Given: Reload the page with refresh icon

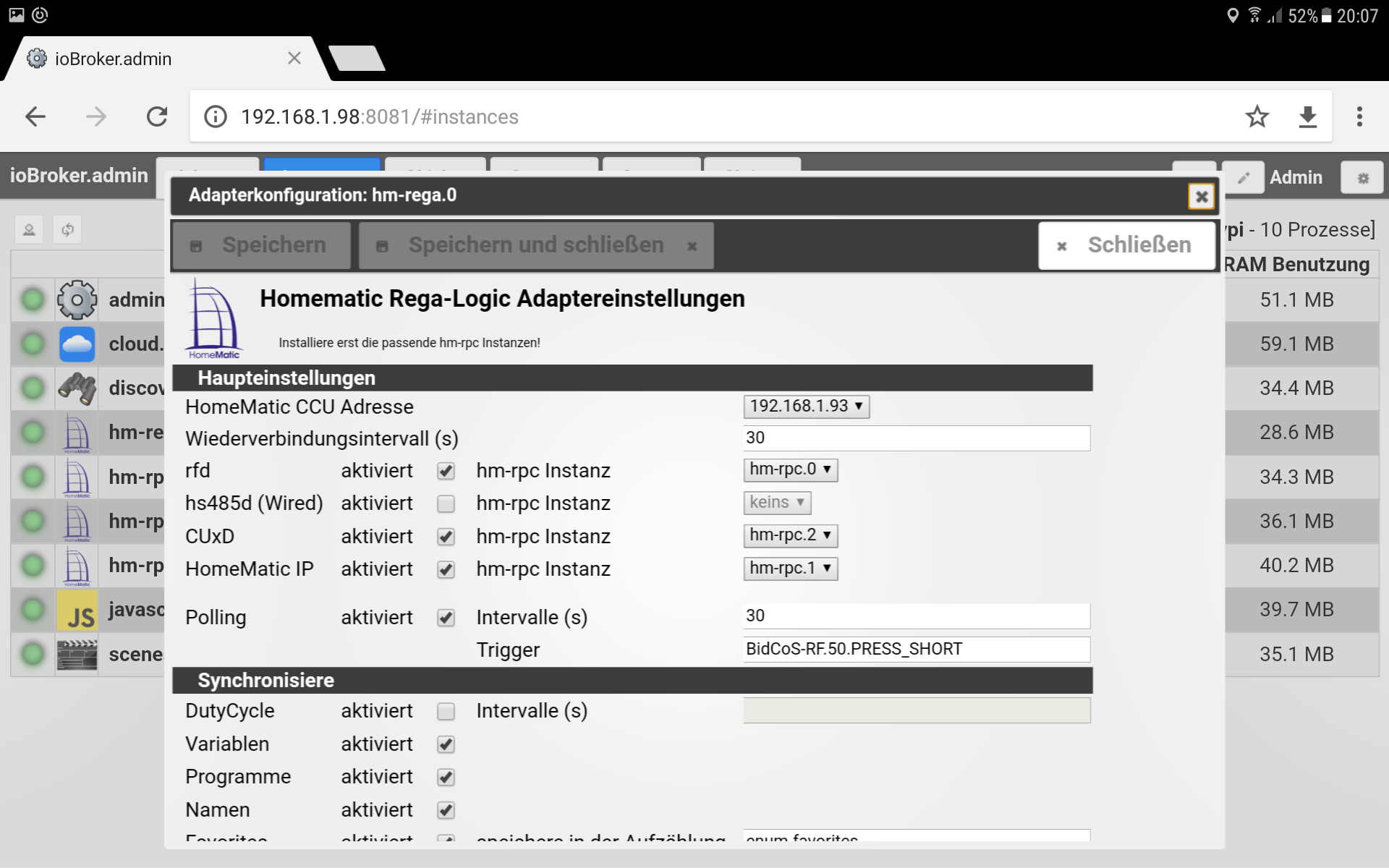Looking at the screenshot, I should [157, 116].
